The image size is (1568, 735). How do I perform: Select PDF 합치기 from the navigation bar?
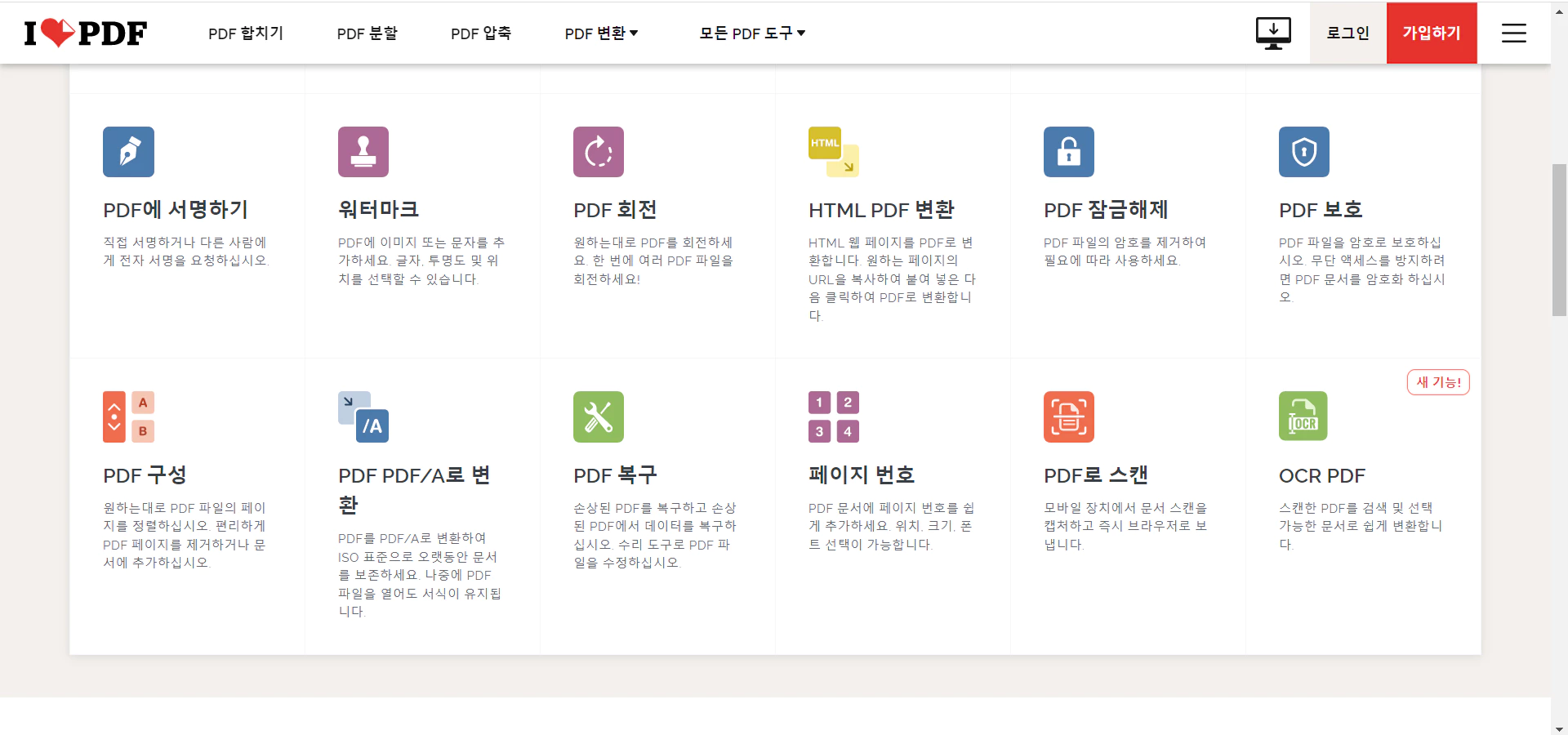[246, 33]
